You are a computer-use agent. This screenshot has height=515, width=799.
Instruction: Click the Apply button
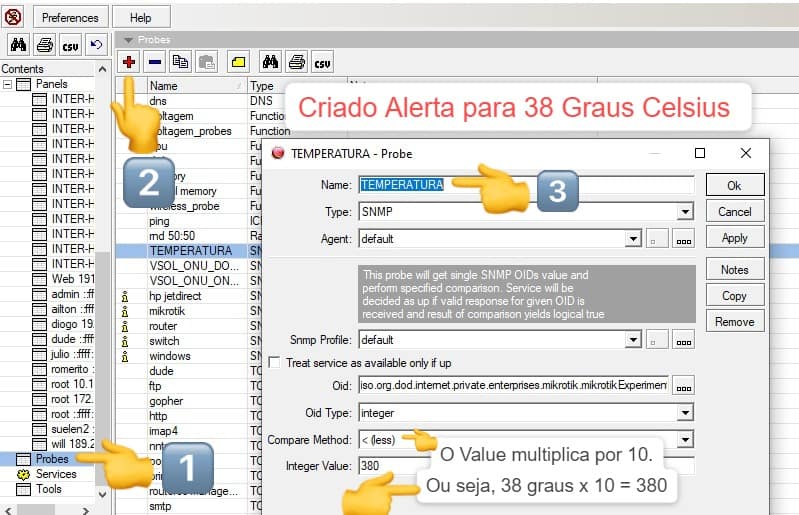(734, 238)
